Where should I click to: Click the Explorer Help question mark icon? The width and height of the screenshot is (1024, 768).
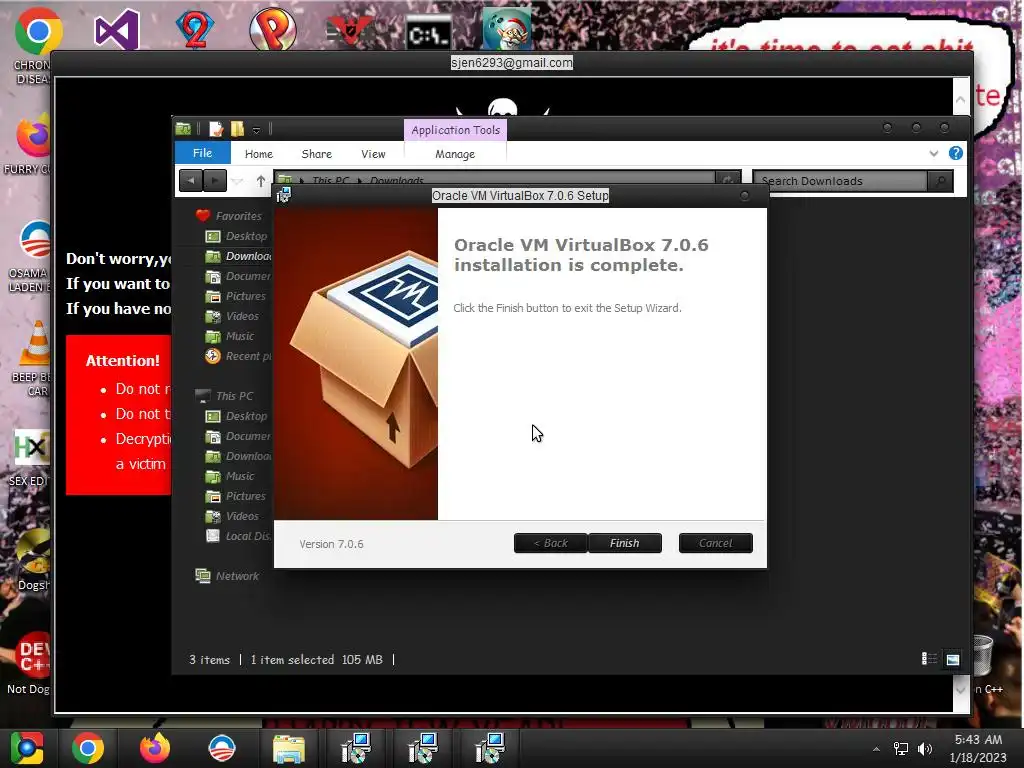pos(955,153)
